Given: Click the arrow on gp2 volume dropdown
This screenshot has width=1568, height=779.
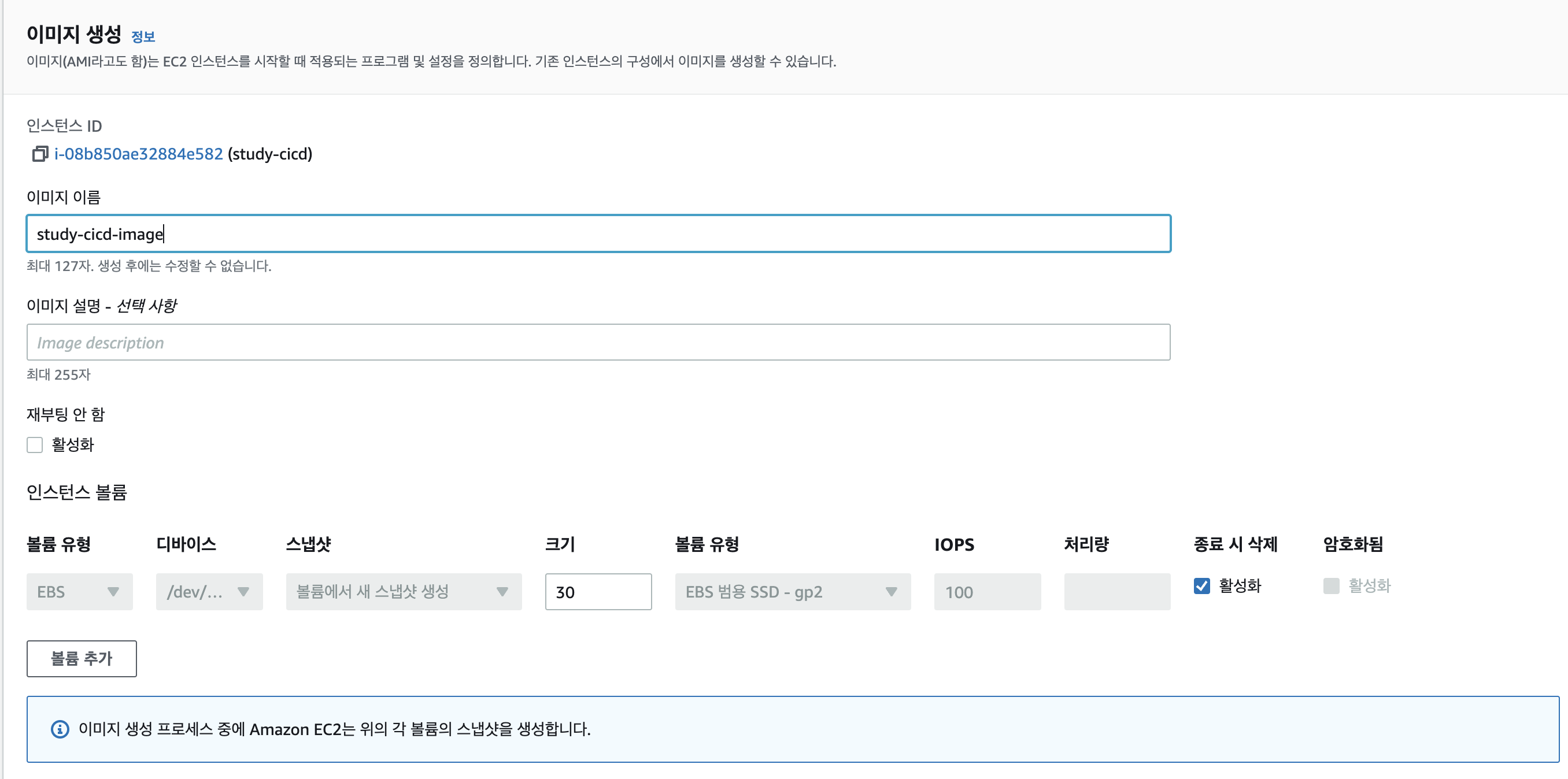Looking at the screenshot, I should (x=891, y=592).
